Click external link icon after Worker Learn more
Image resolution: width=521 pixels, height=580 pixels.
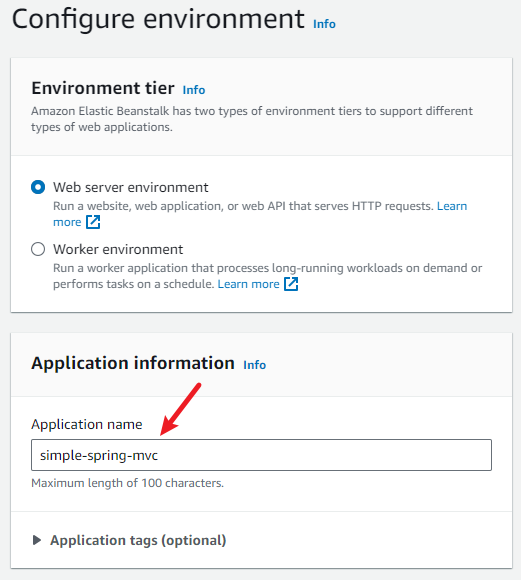point(291,284)
